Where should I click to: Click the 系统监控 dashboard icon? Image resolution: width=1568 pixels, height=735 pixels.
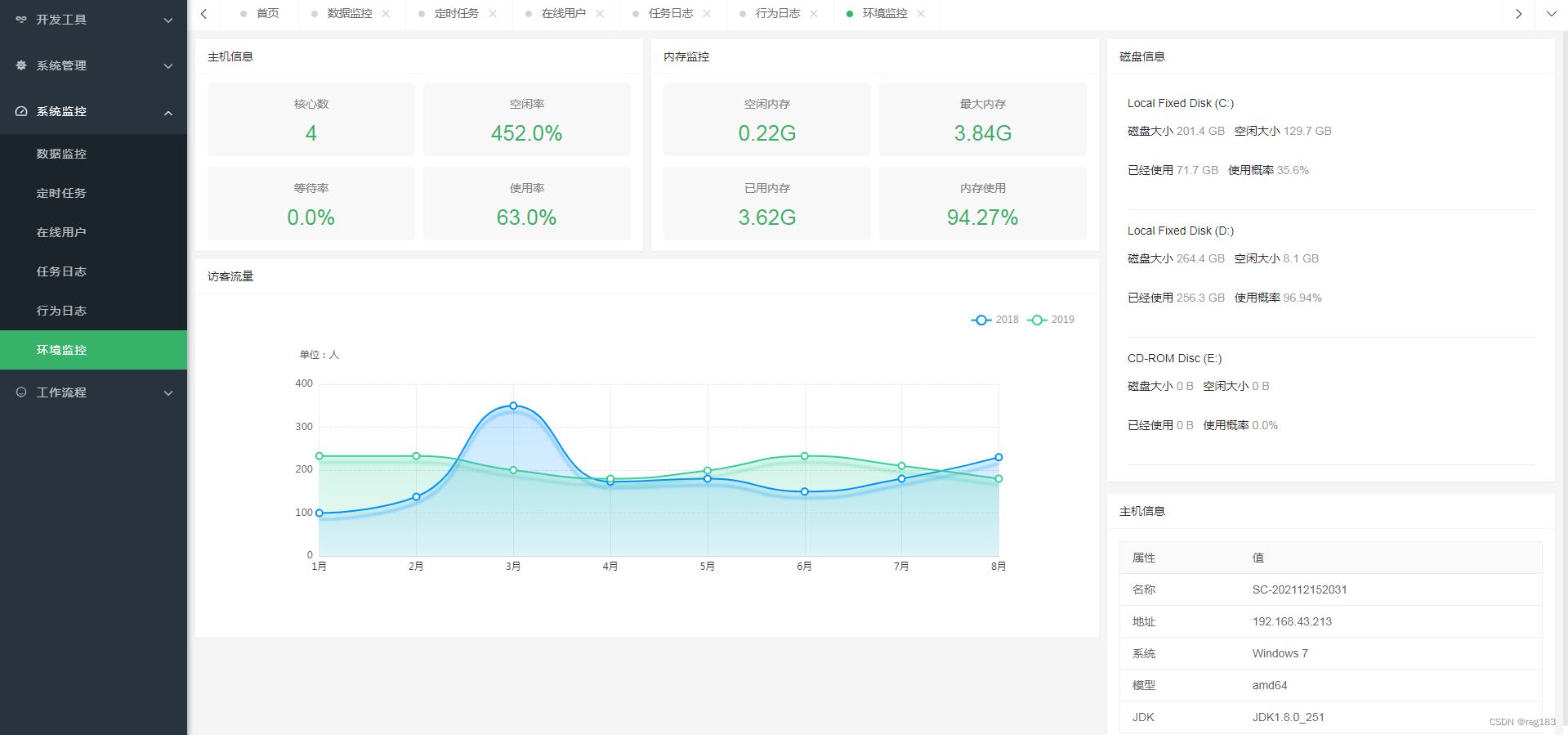(21, 111)
